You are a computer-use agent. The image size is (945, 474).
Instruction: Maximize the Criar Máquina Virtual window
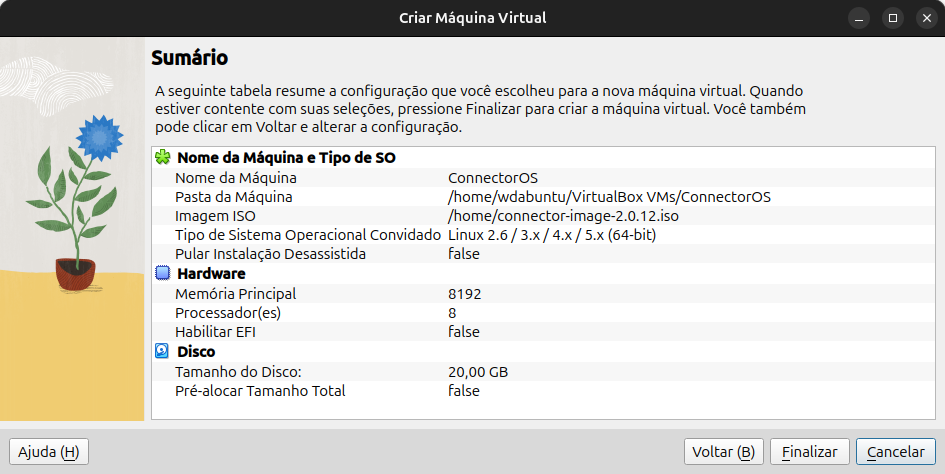click(893, 18)
